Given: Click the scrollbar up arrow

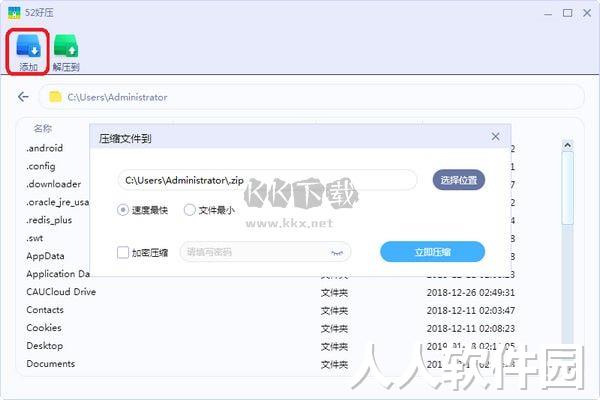Looking at the screenshot, I should pyautogui.click(x=567, y=145).
